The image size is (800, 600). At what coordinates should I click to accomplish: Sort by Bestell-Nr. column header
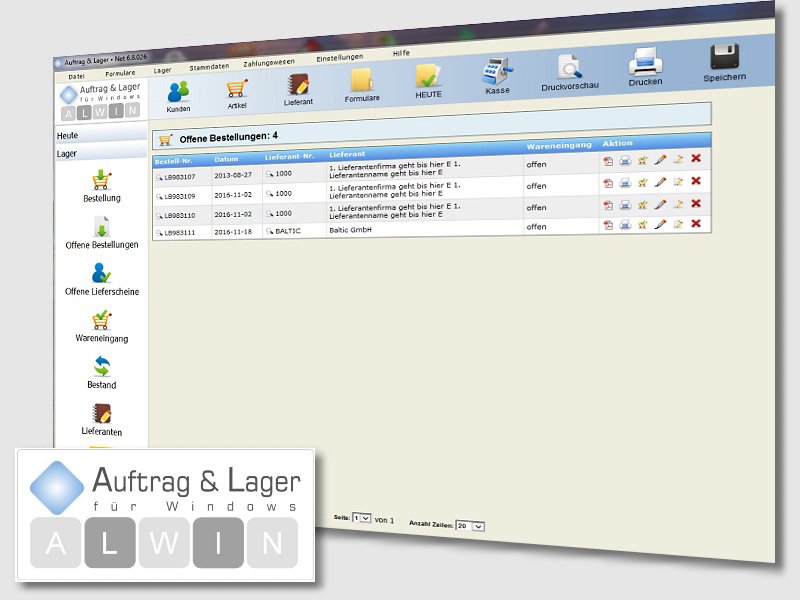point(173,161)
